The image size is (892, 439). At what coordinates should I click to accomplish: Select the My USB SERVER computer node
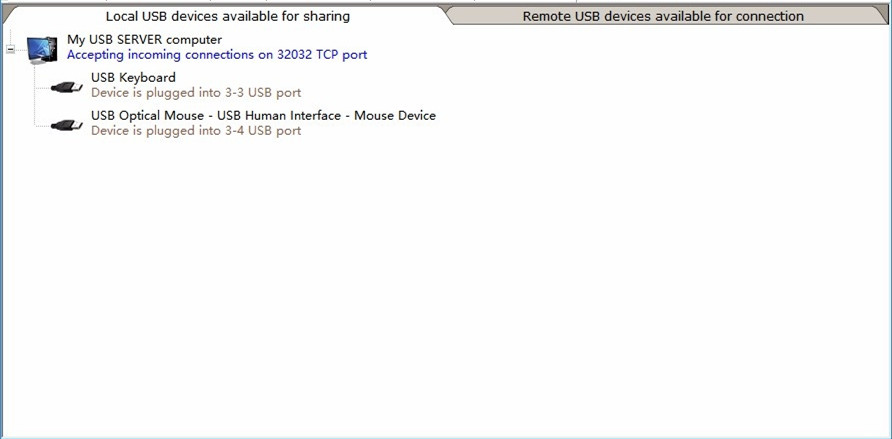(x=144, y=40)
